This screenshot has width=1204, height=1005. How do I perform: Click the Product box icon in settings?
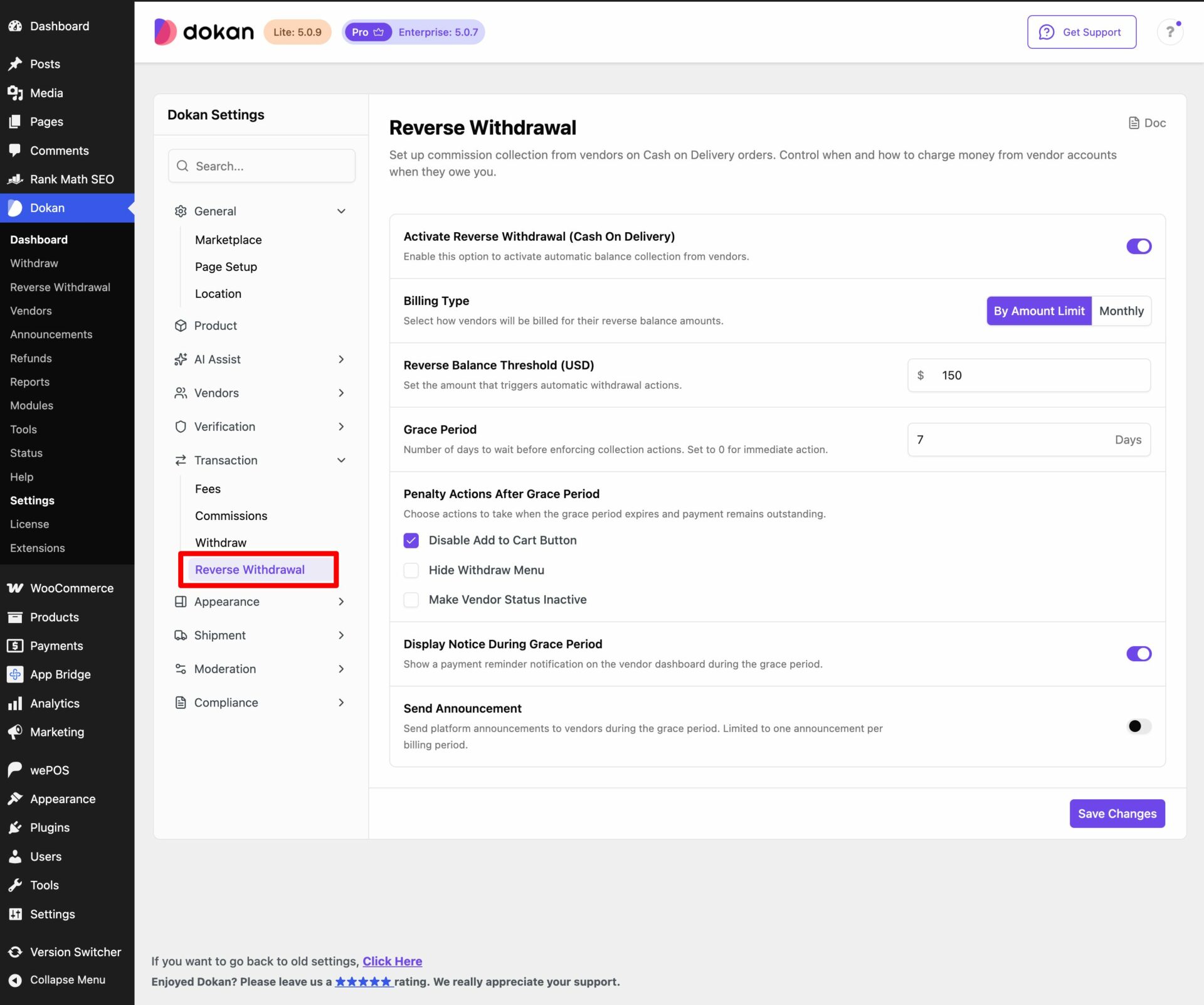coord(181,326)
